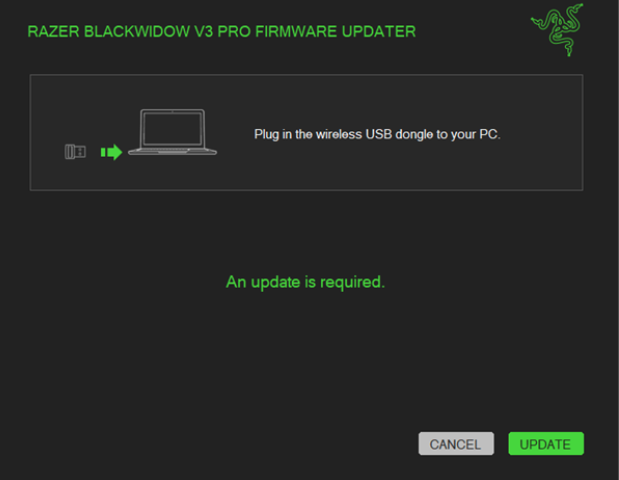Click the green arrow pointing to laptop
Viewport: 619px width, 480px height.
(x=111, y=152)
